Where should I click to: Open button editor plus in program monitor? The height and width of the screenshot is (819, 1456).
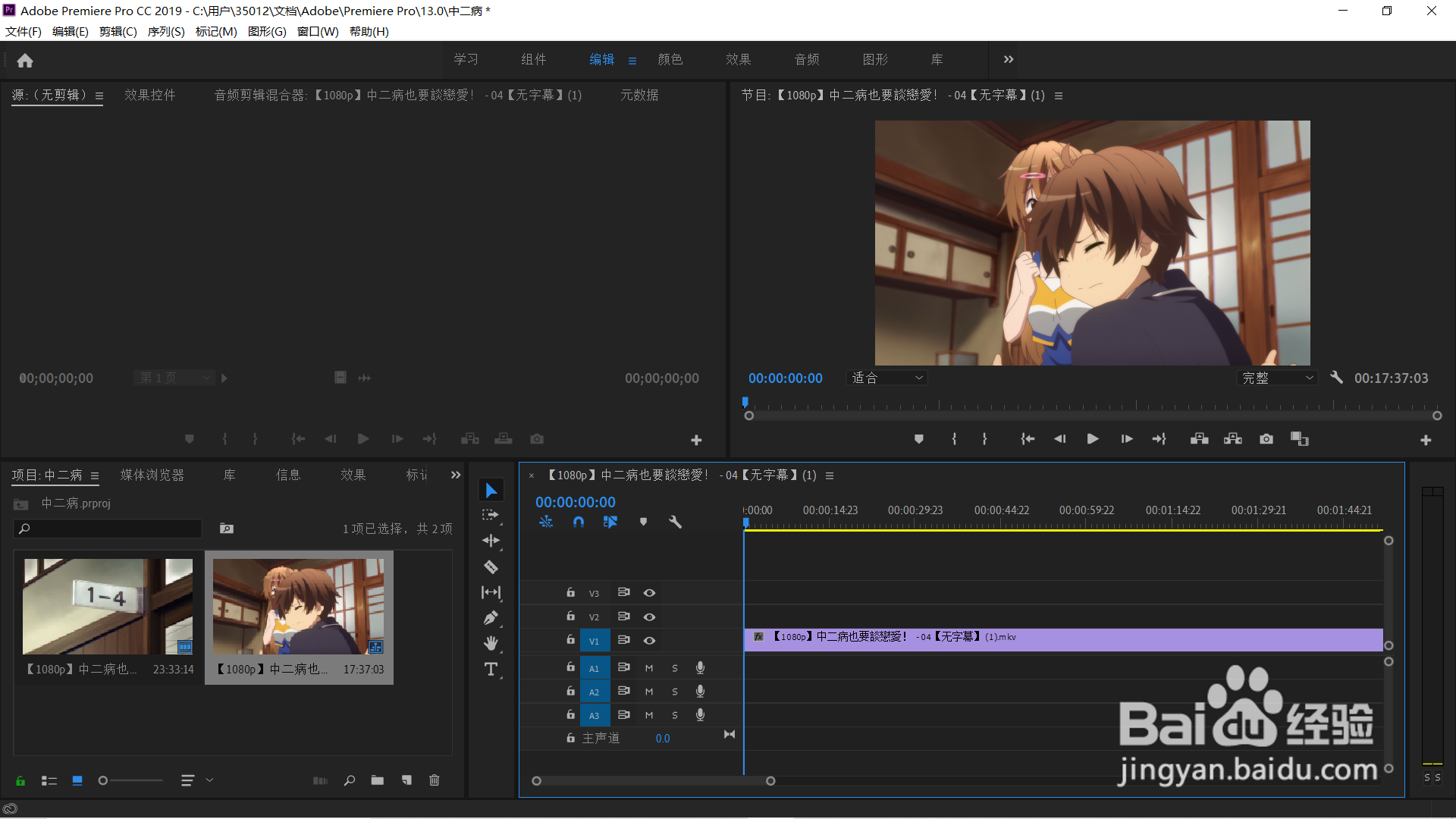pyautogui.click(x=1426, y=440)
